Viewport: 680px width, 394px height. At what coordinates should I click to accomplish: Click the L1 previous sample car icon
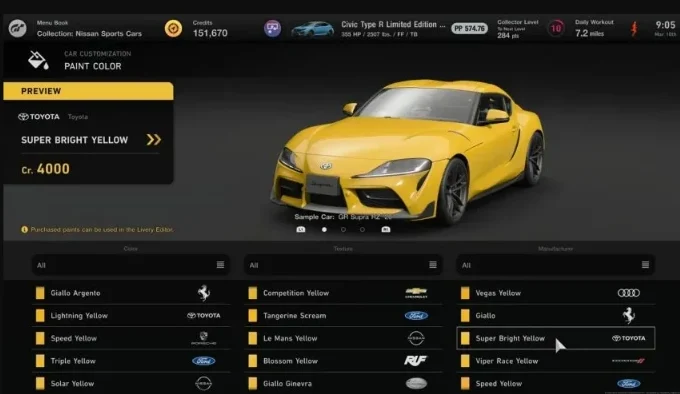tap(301, 229)
